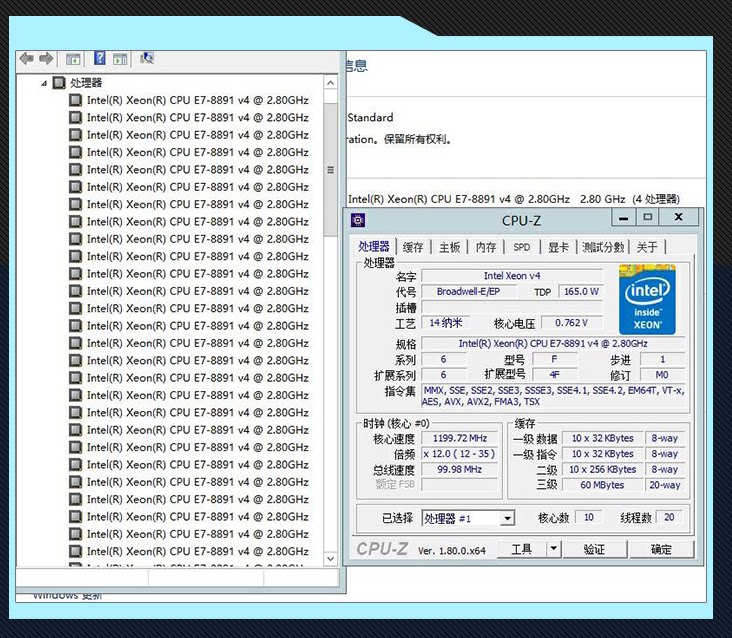Click the empty 额定 FSB field
Viewport: 732px width, 638px height.
point(460,484)
